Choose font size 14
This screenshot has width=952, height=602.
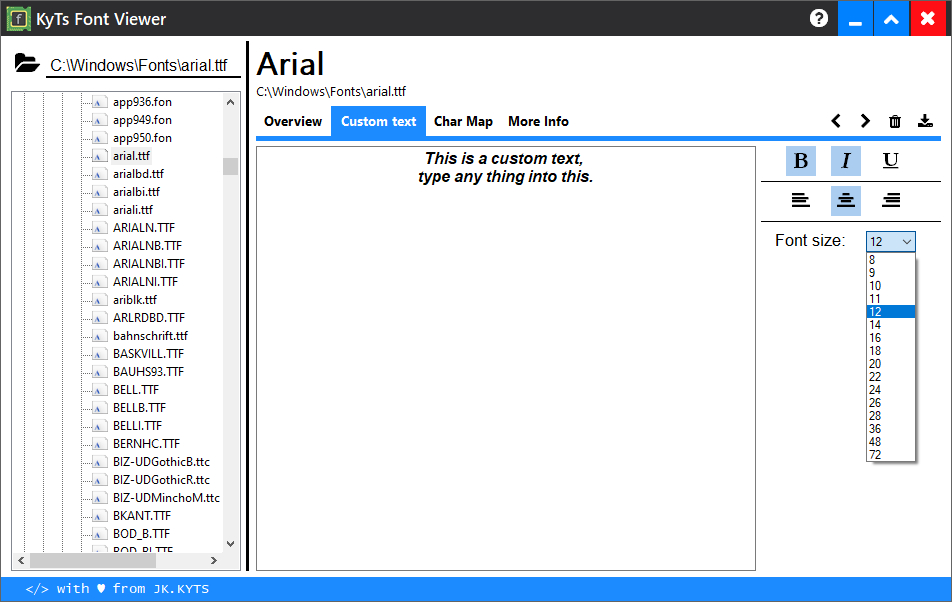click(891, 325)
